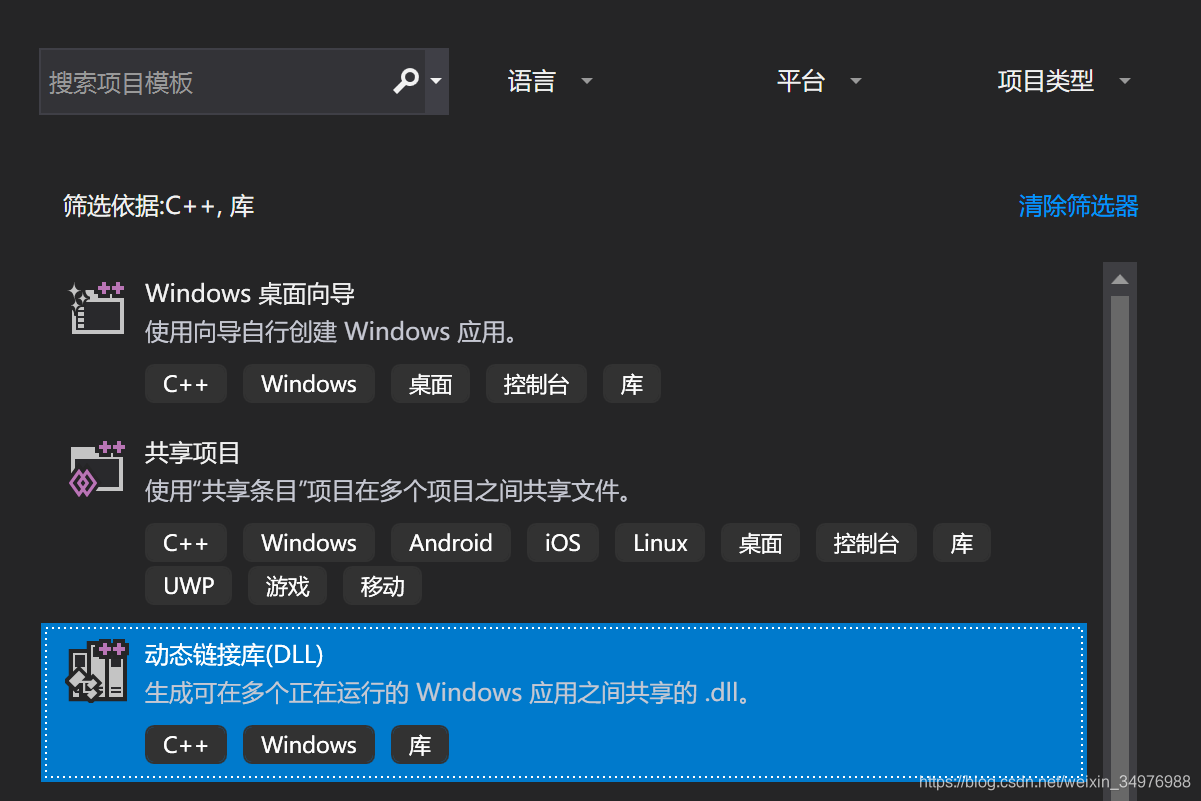Click the C++ tag under 动态链接库(DLL)

point(186,745)
